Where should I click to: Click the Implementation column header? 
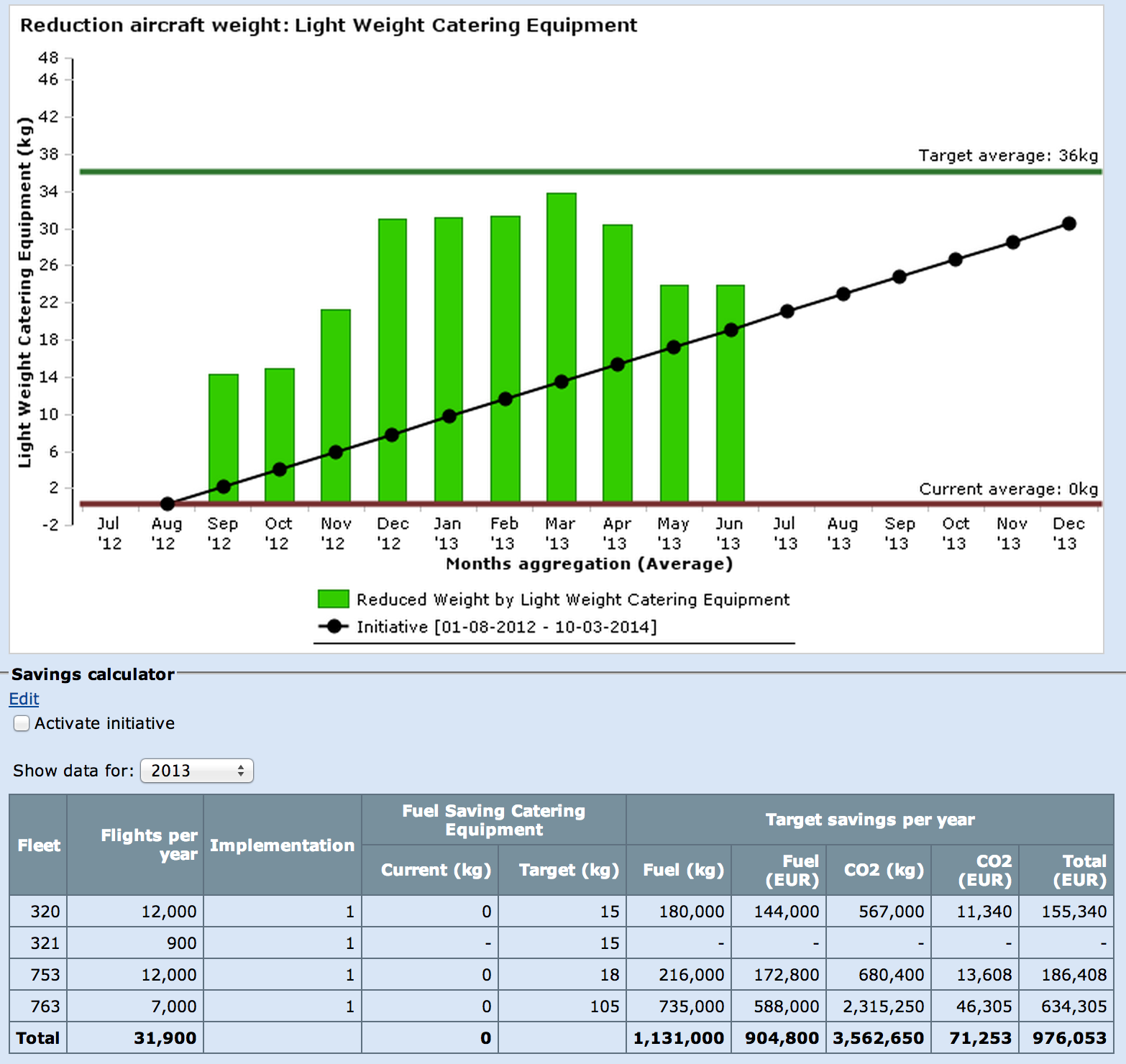(282, 845)
